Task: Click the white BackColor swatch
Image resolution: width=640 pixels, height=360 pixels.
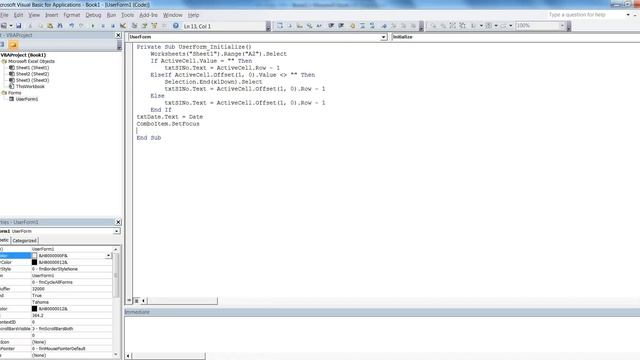Action: [x=34, y=256]
